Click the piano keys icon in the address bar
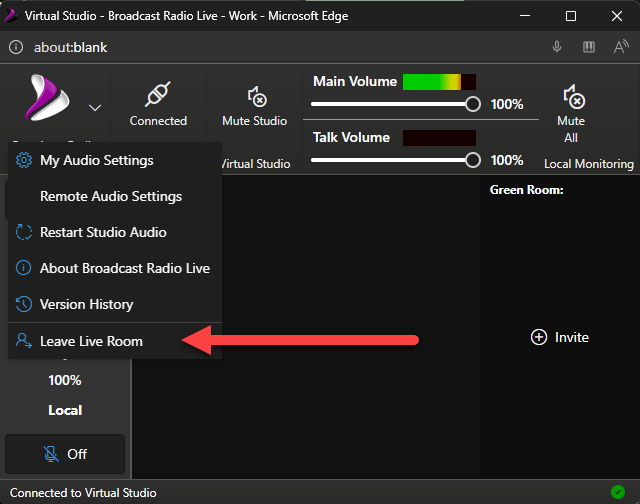The image size is (640, 504). pyautogui.click(x=589, y=47)
